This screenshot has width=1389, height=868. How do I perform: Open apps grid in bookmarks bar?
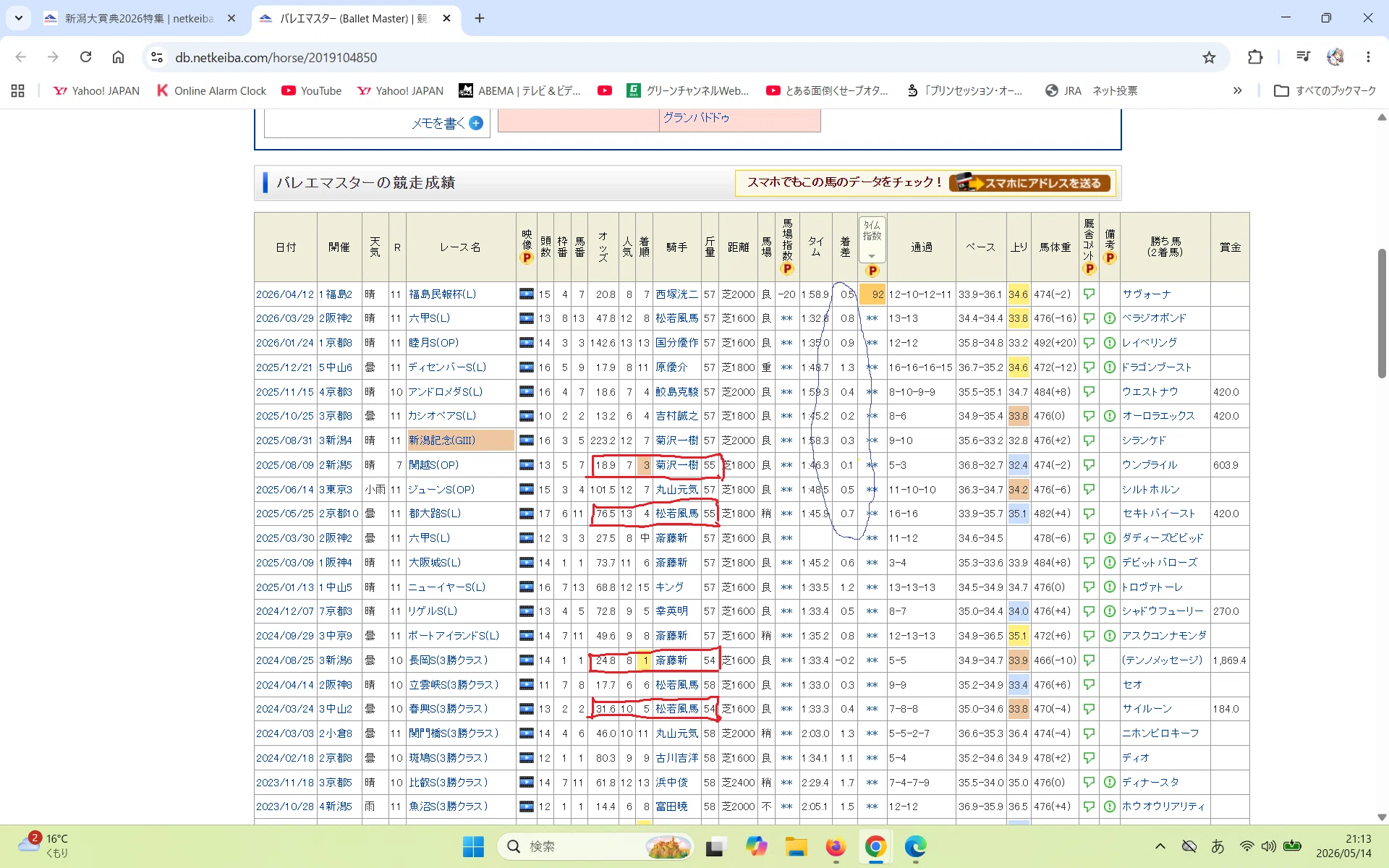18,90
